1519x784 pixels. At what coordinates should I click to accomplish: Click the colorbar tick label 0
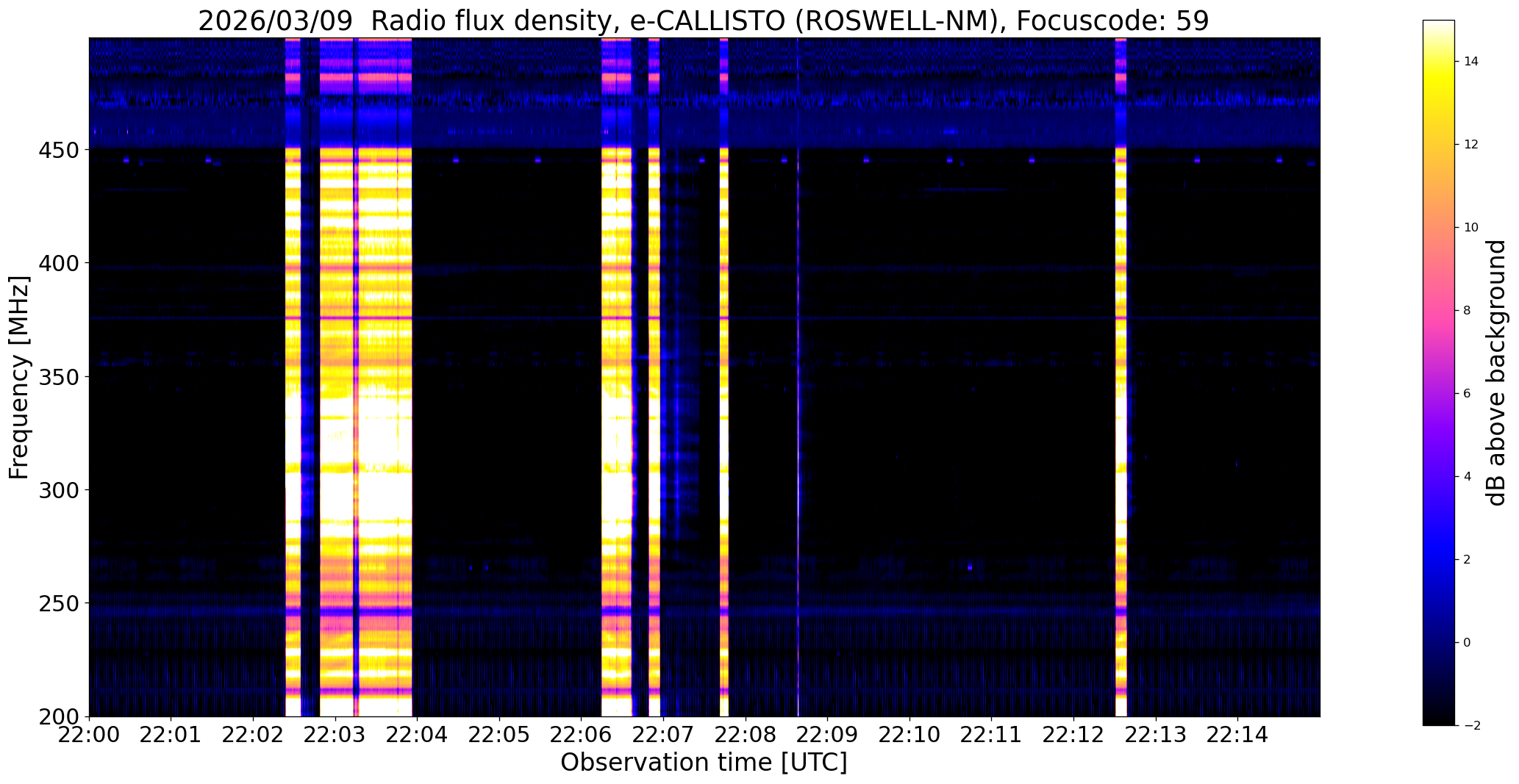click(x=1467, y=643)
